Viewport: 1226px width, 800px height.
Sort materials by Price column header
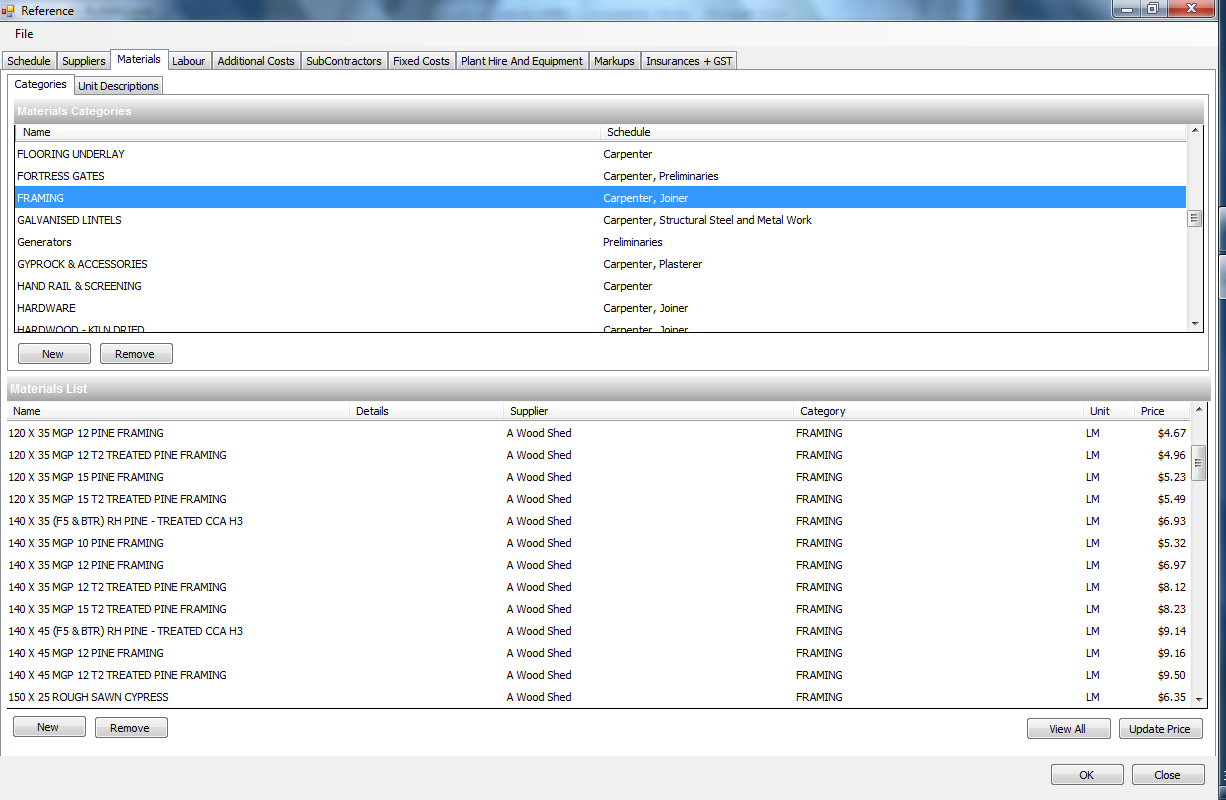point(1152,411)
